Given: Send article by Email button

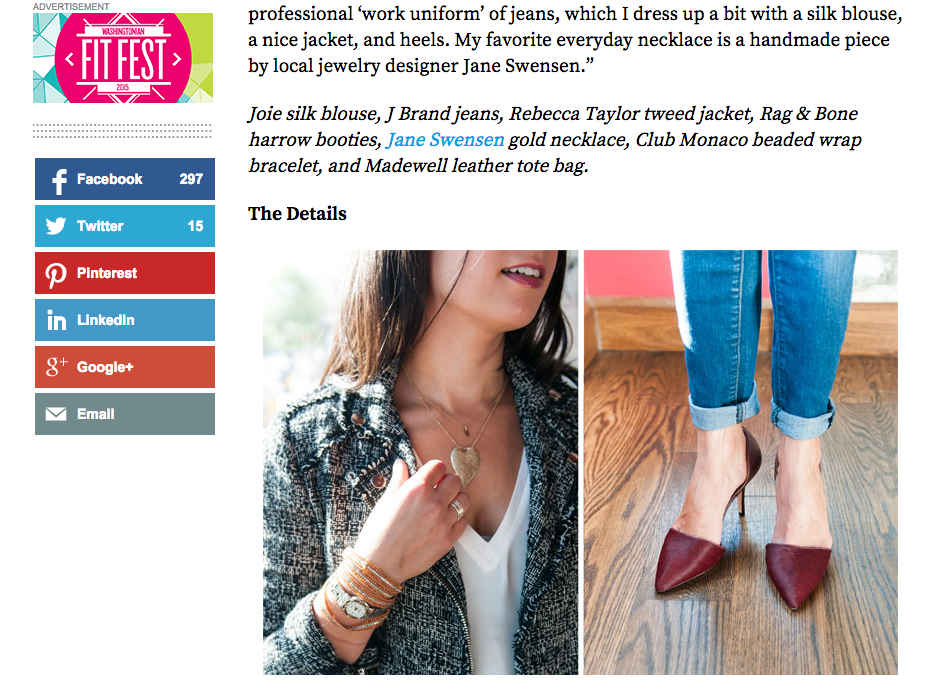Looking at the screenshot, I should coord(125,414).
